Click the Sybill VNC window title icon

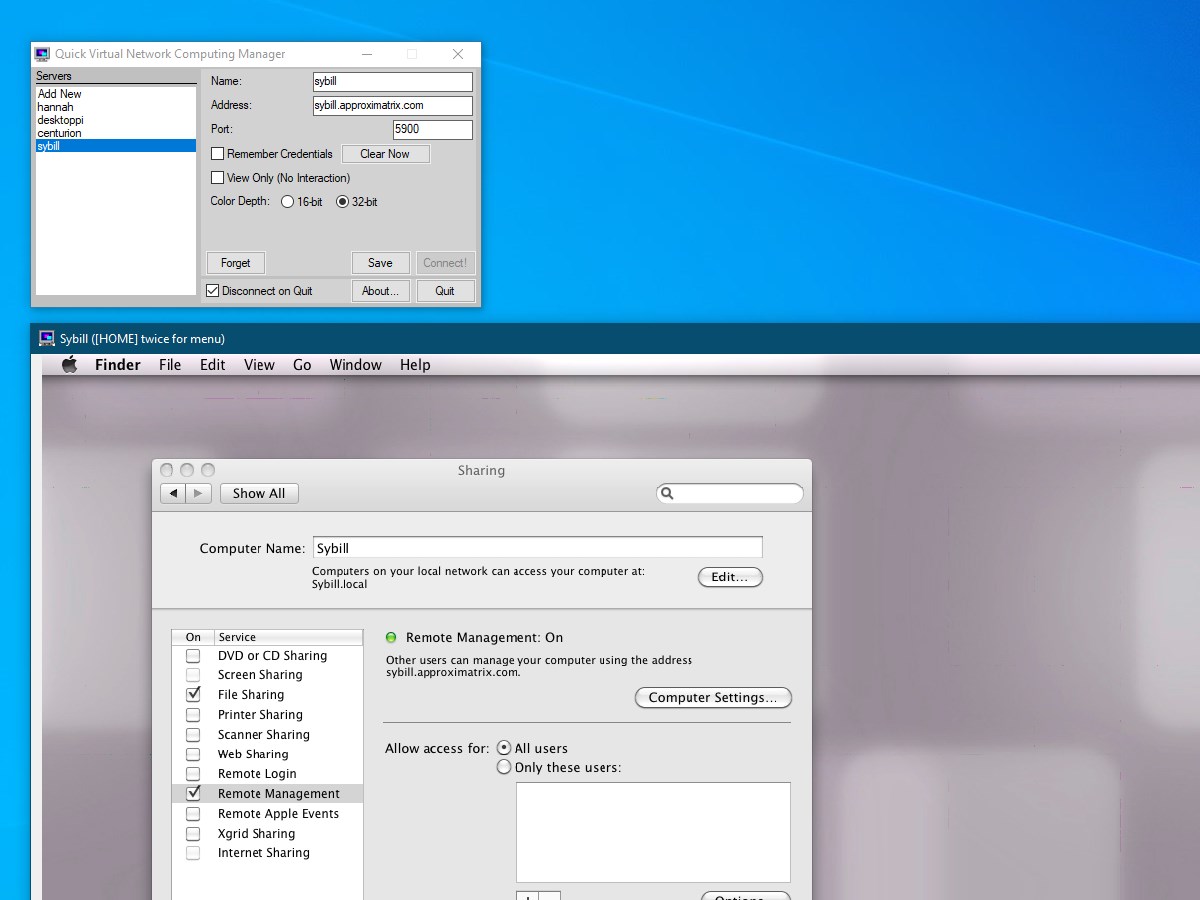pos(47,338)
